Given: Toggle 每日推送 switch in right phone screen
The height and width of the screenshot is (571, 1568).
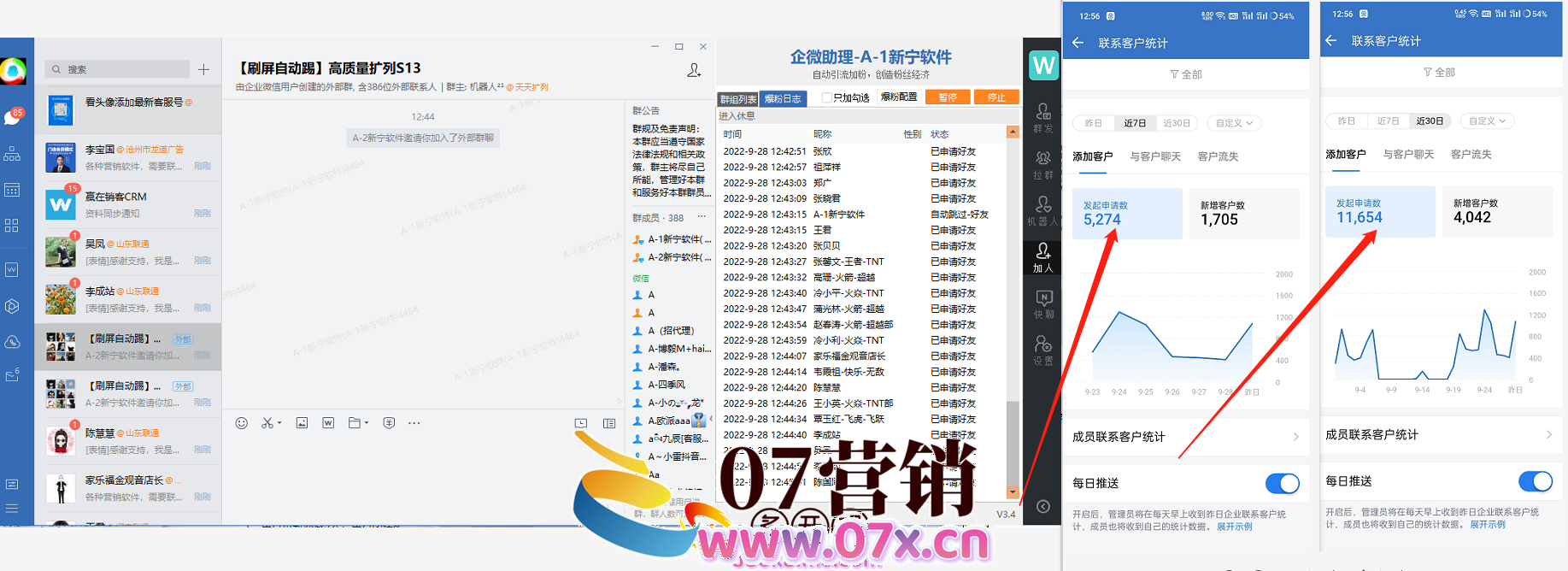Looking at the screenshot, I should point(1536,481).
